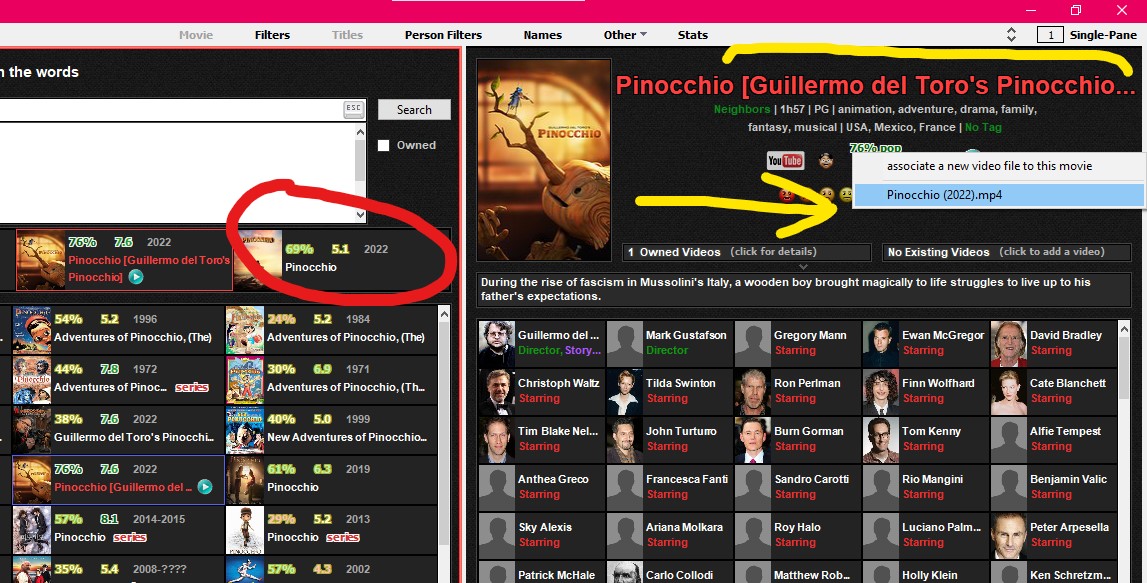This screenshot has width=1147, height=583.
Task: Open Peter Arpesella's cast entry
Action: point(1053,535)
